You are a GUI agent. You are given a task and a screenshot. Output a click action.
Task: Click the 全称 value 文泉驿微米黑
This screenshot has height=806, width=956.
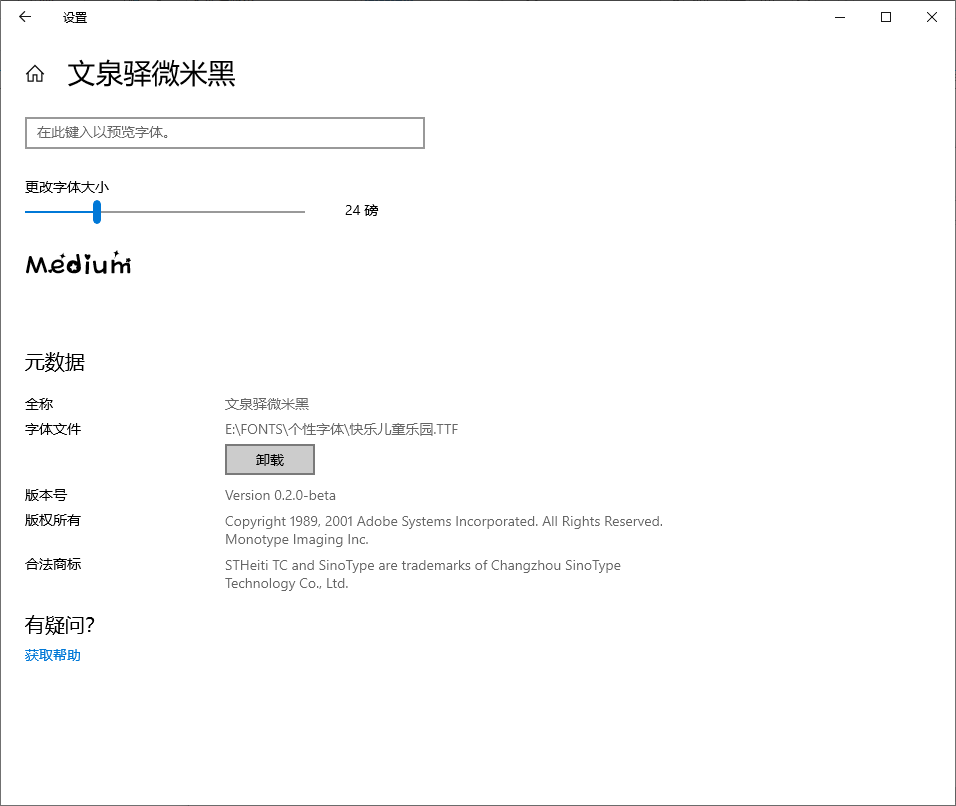[x=267, y=404]
